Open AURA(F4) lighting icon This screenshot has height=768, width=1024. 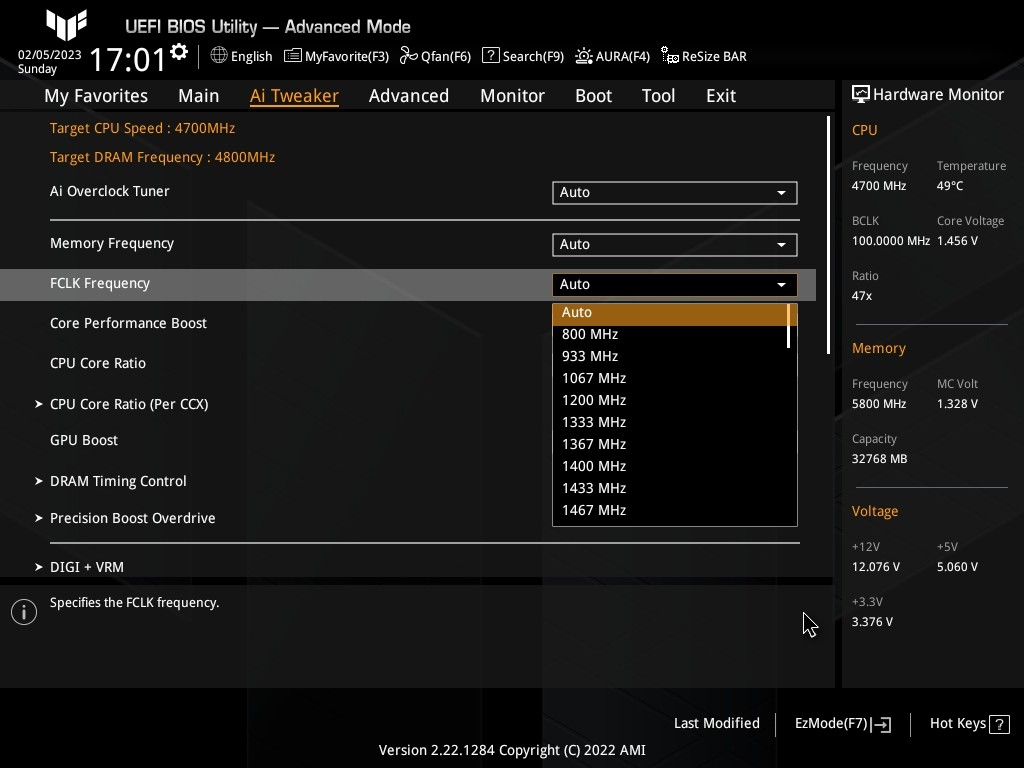[584, 56]
